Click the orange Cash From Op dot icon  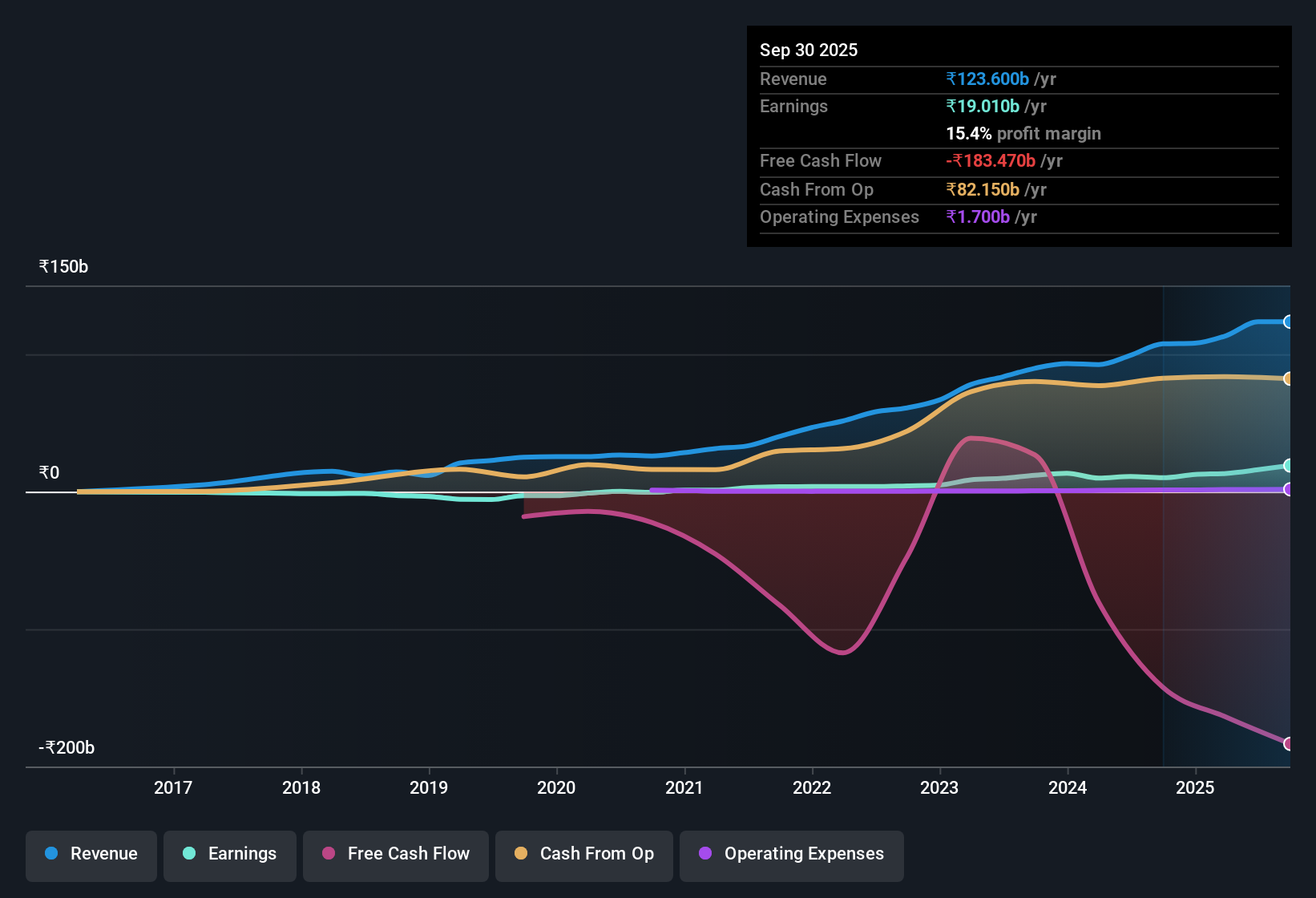click(x=521, y=854)
